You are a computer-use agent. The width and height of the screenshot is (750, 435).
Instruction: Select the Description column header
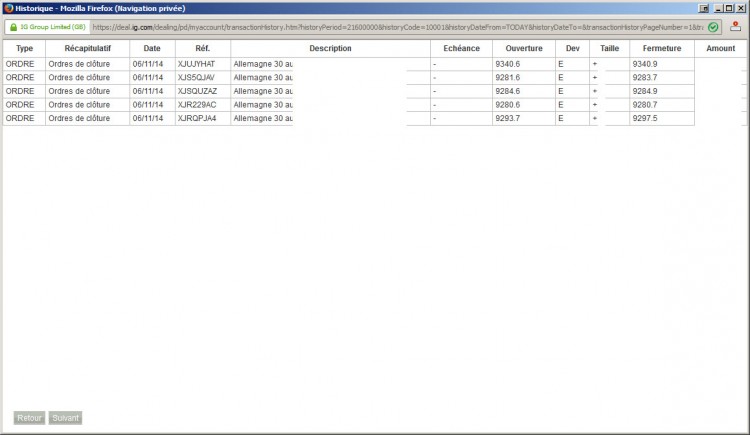point(330,48)
